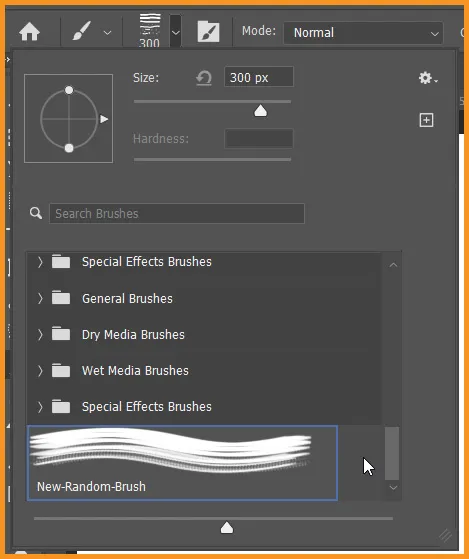Create new brush preset with plus icon

pyautogui.click(x=426, y=120)
